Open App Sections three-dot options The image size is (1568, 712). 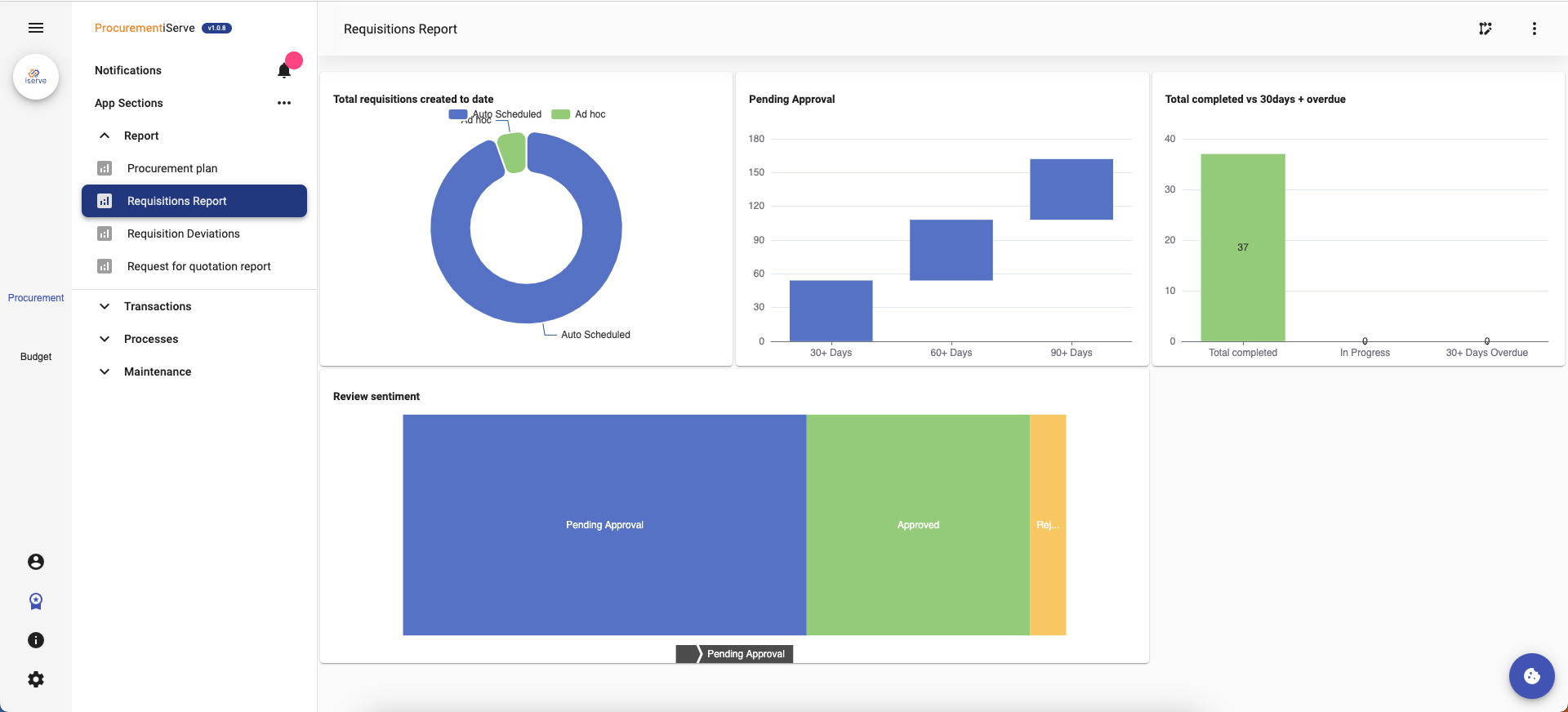pyautogui.click(x=284, y=103)
